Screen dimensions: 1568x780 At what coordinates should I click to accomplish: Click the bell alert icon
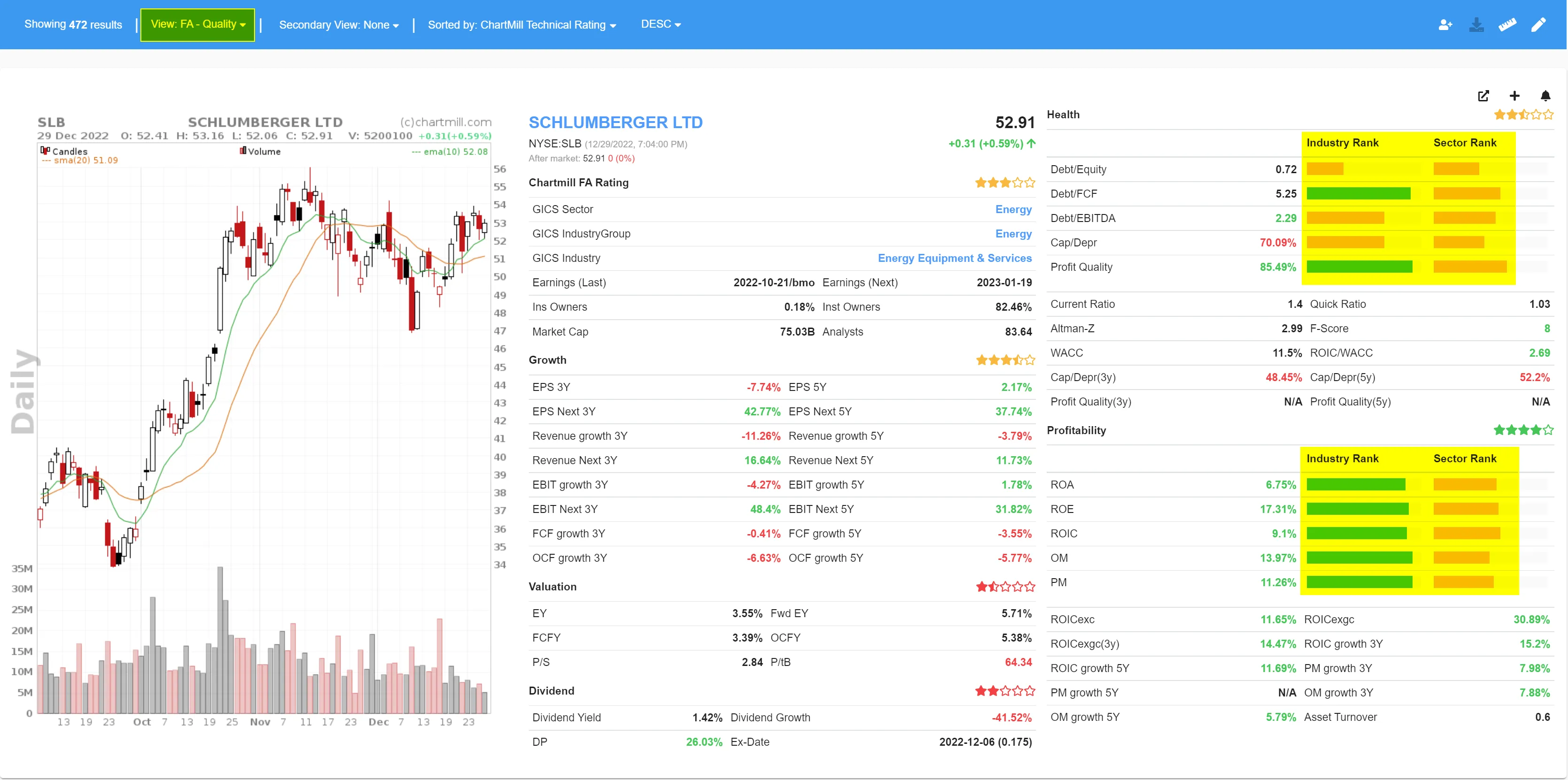(1545, 96)
